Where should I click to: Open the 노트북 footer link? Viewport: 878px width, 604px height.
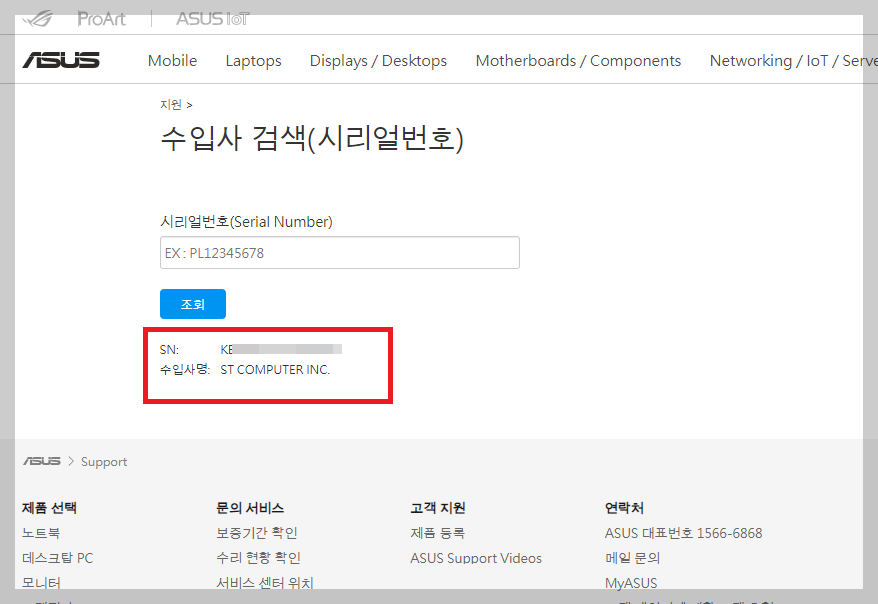click(x=41, y=533)
